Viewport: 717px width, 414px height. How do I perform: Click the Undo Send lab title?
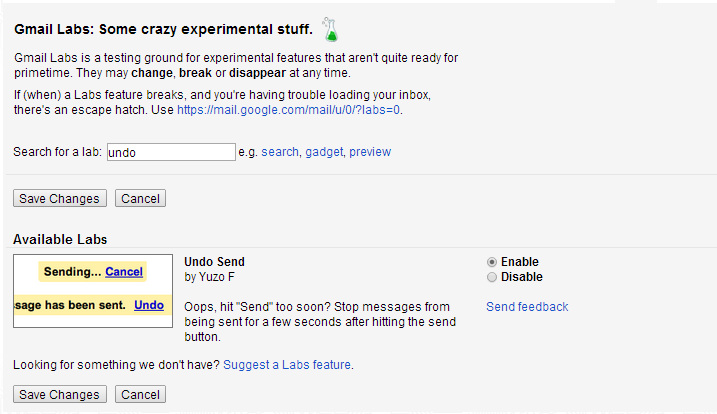pyautogui.click(x=214, y=262)
